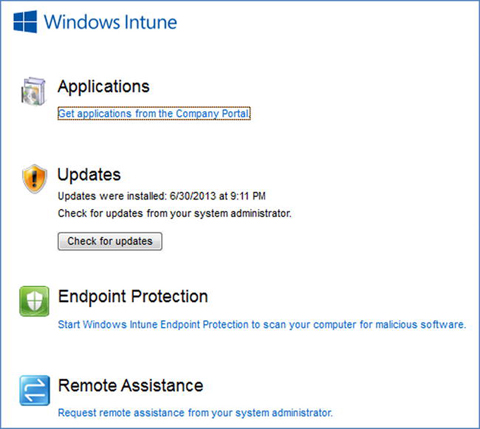Click the Windows Intune title text

110,22
